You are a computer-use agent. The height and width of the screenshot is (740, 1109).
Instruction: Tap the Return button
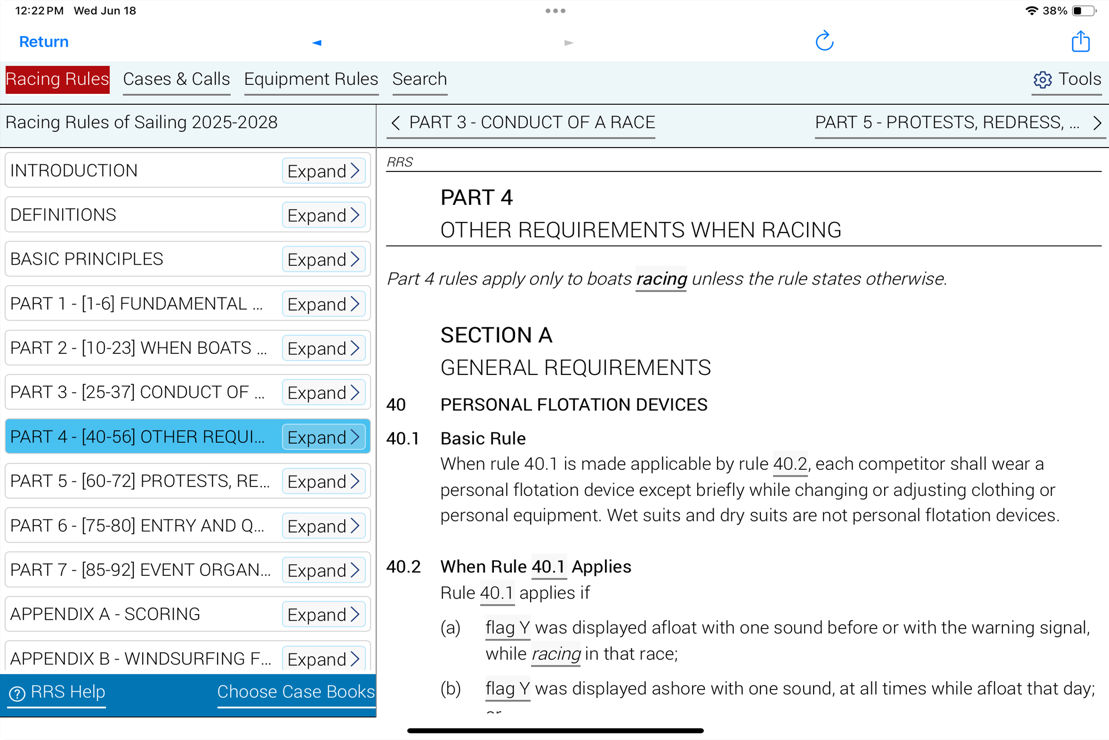[x=43, y=41]
